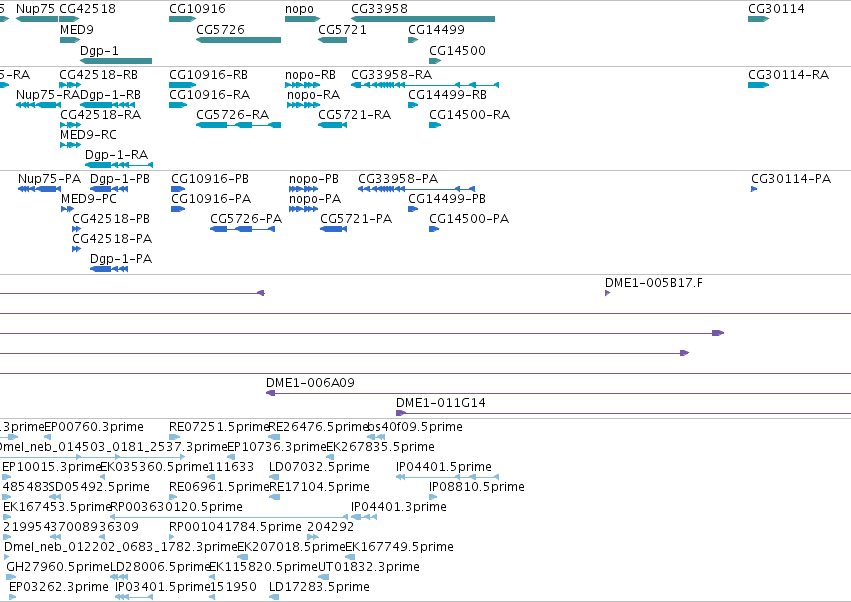Select the CG30114 gene label

point(776,9)
